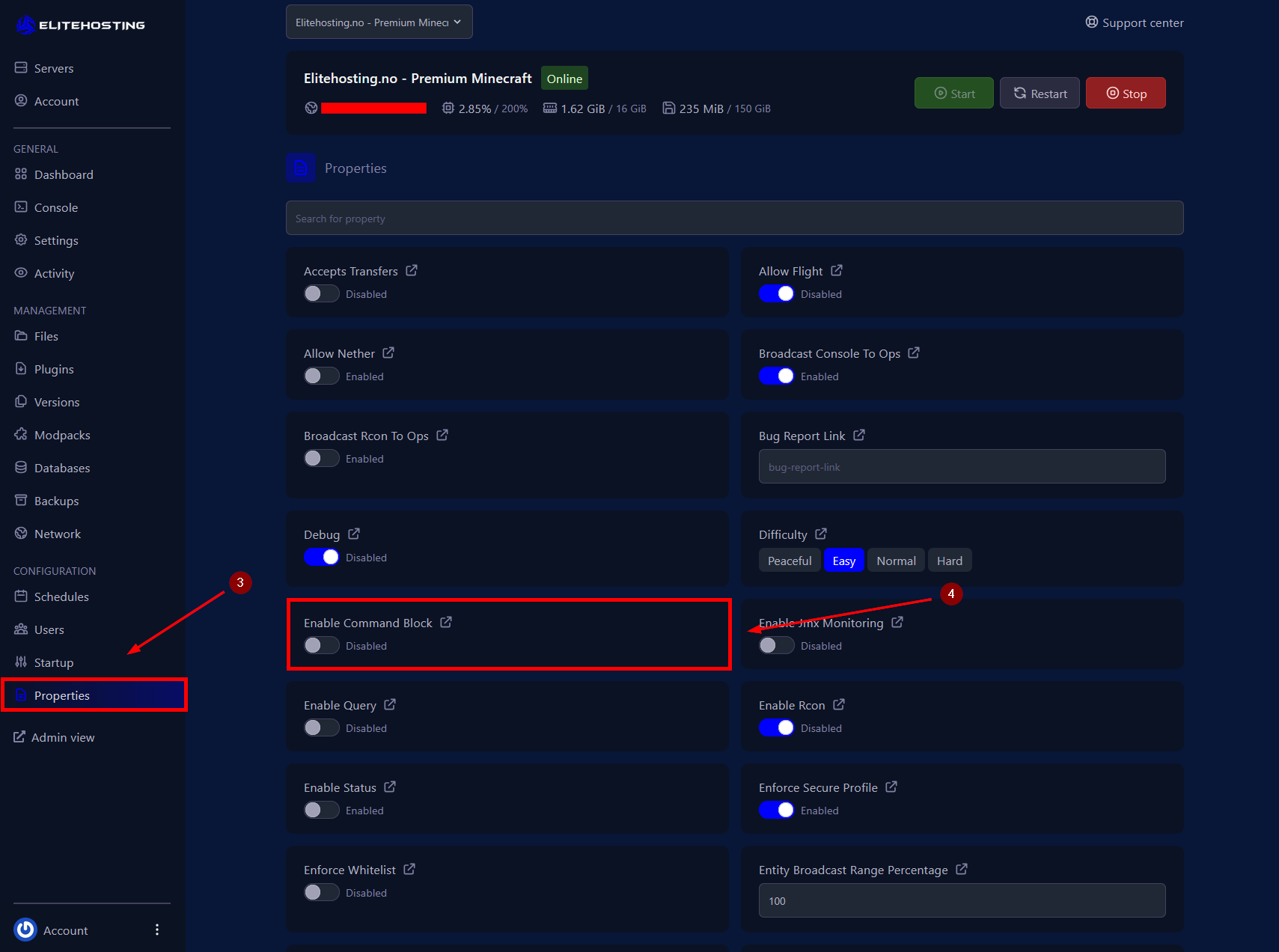This screenshot has width=1279, height=952.
Task: Toggle Broadcast Console To Ops switch
Action: [x=777, y=376]
